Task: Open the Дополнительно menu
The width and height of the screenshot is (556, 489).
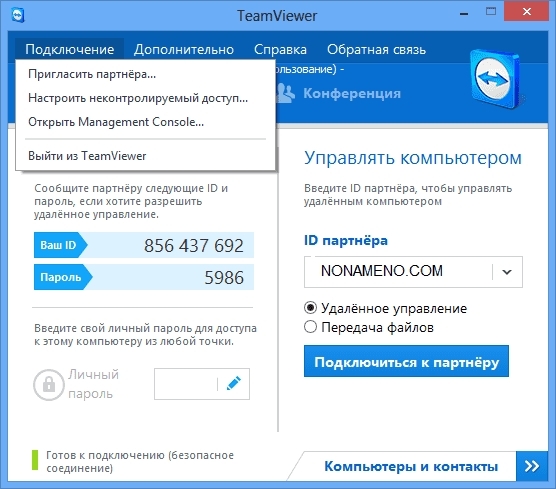Action: coord(184,49)
